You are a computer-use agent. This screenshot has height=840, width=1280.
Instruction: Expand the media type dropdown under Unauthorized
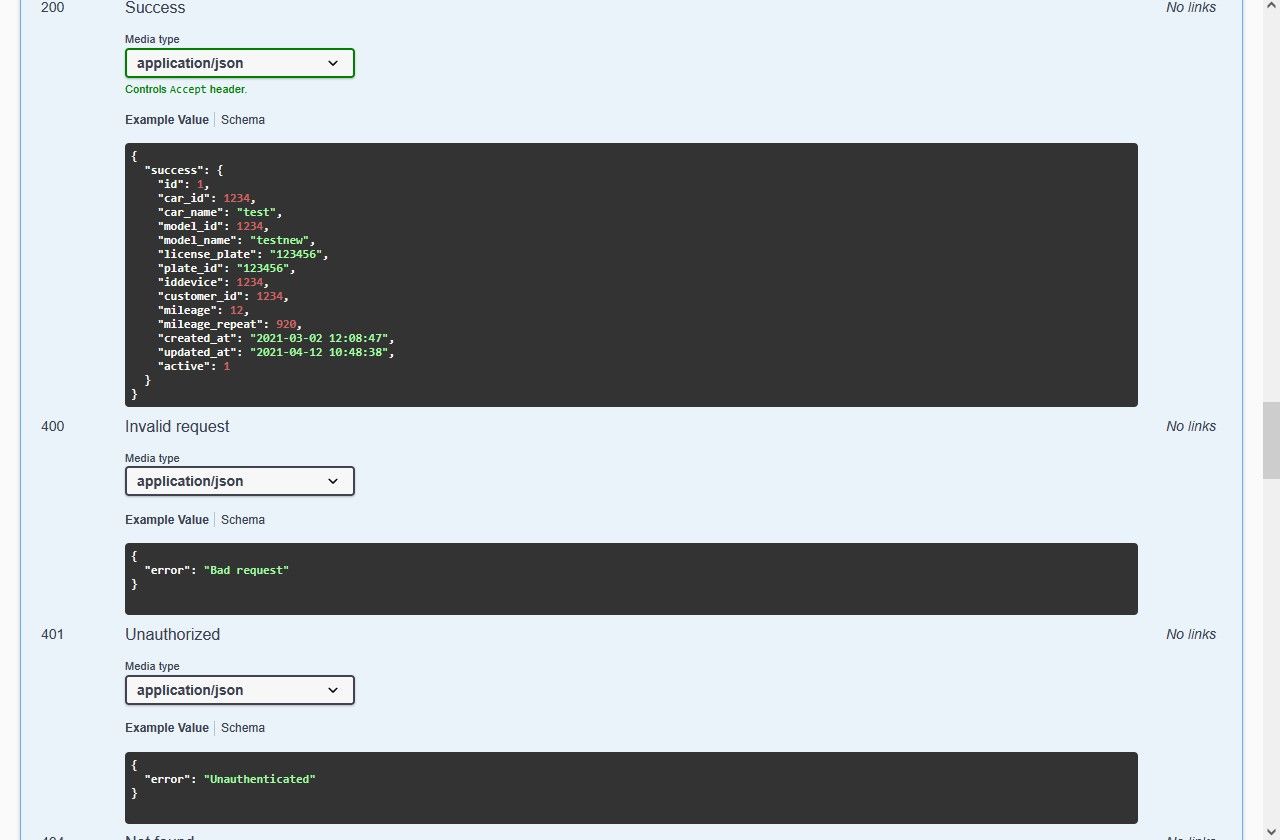(239, 690)
